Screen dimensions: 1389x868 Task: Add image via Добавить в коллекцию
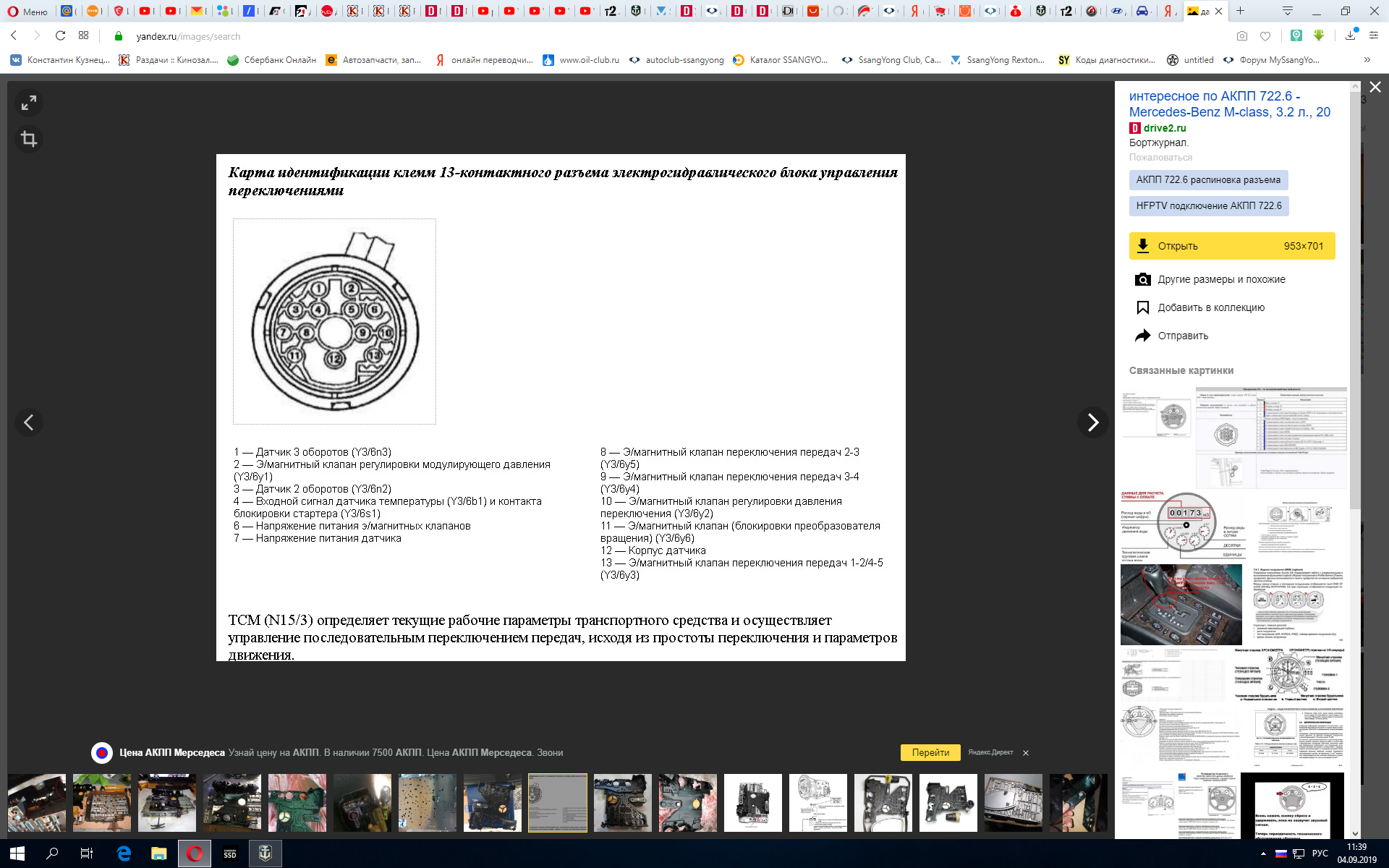[1210, 307]
